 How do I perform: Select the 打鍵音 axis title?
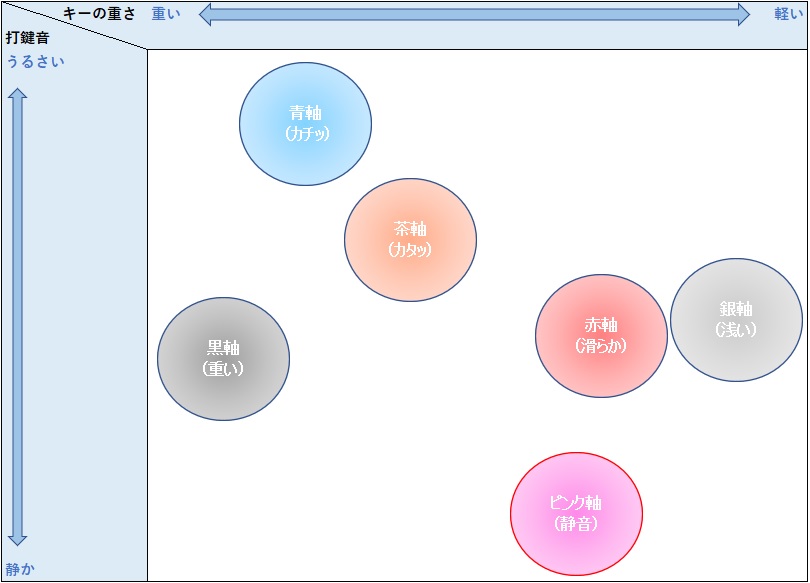(x=27, y=38)
